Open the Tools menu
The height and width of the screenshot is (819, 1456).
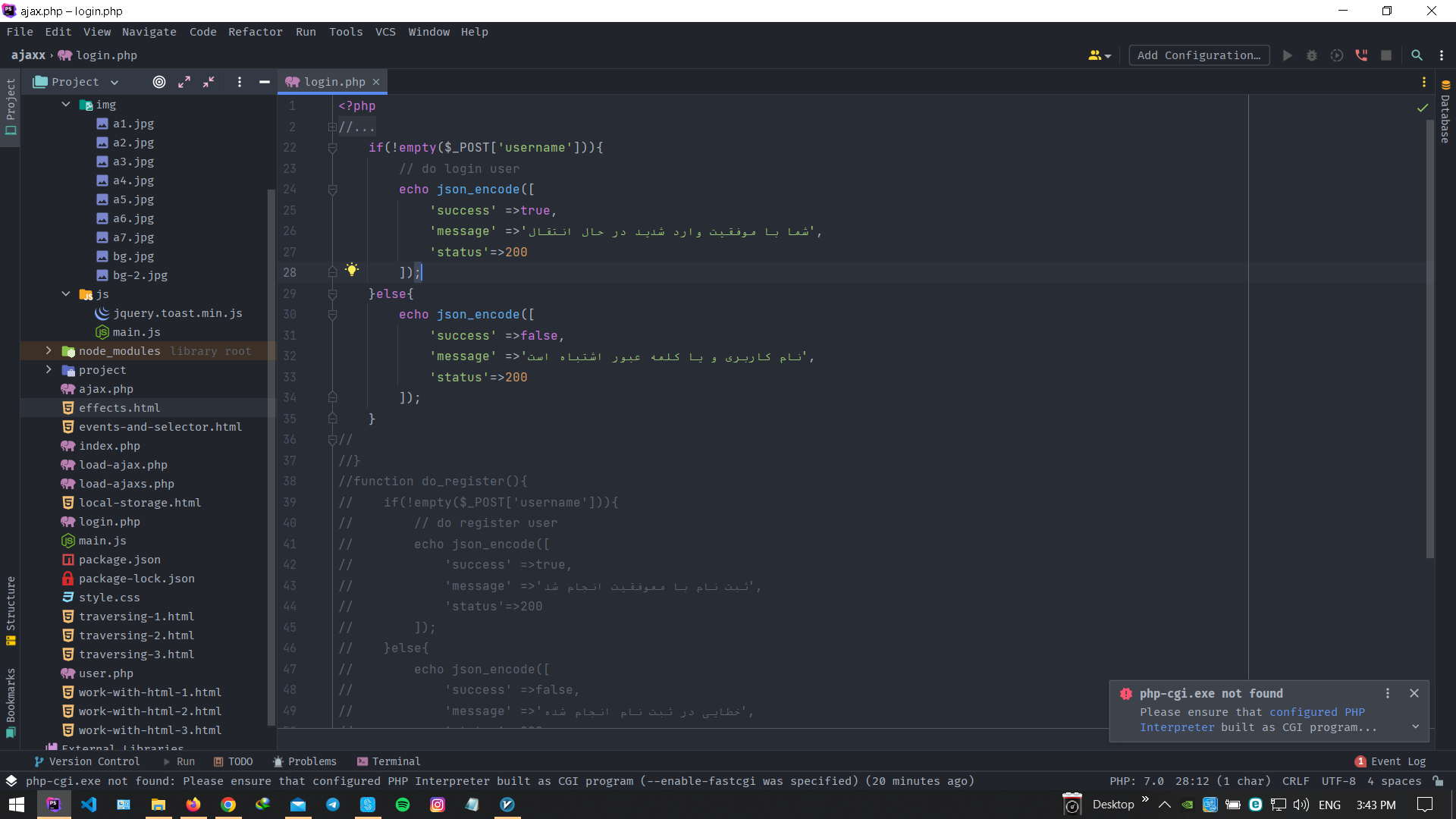pos(346,32)
